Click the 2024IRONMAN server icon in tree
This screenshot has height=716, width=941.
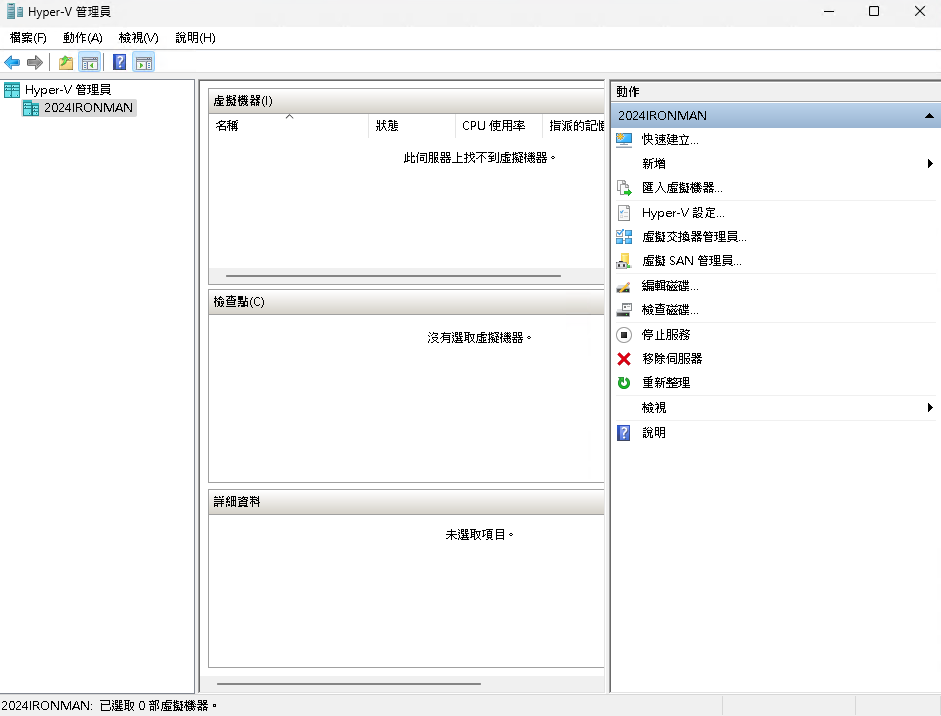click(31, 108)
